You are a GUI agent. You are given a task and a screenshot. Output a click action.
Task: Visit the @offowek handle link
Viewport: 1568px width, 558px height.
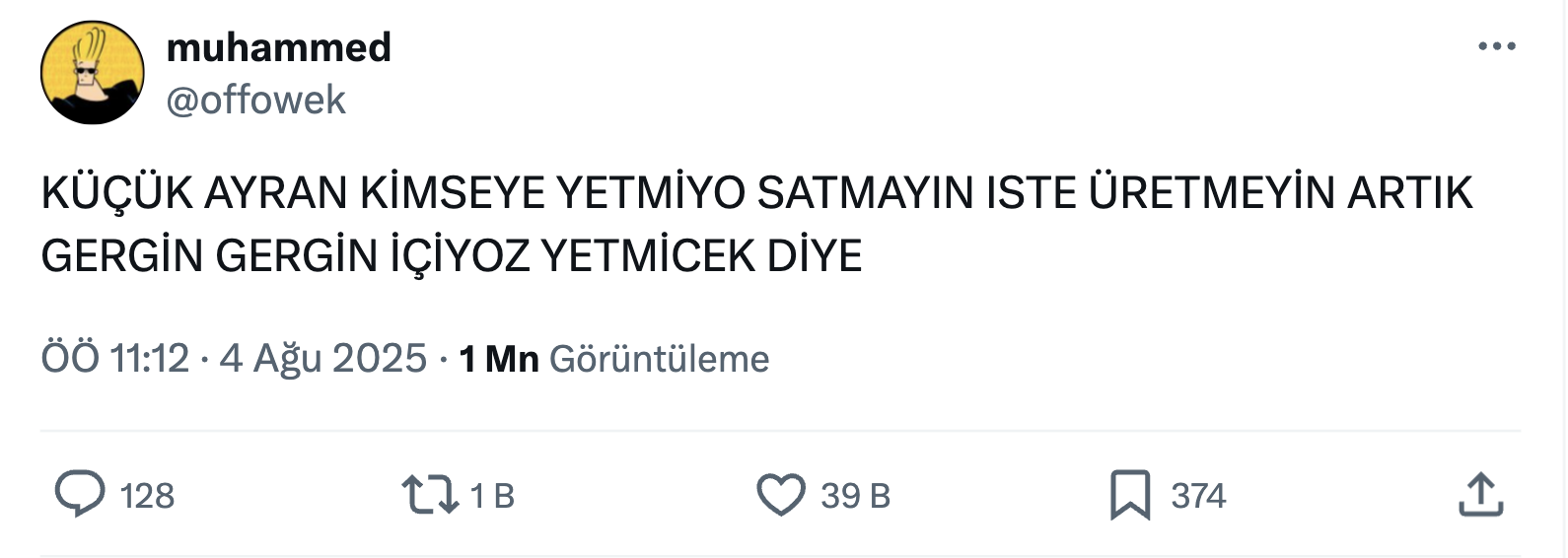[256, 100]
